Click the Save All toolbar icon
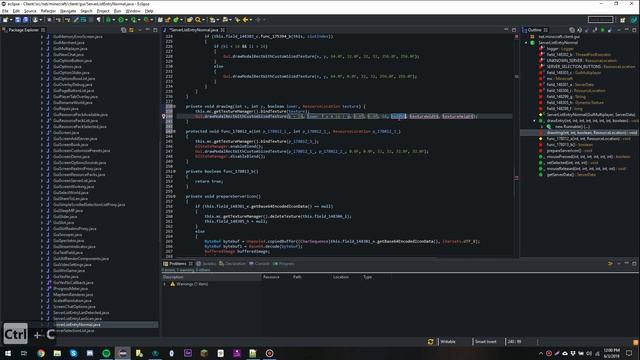Image resolution: width=640 pixels, height=360 pixels. [25, 20]
